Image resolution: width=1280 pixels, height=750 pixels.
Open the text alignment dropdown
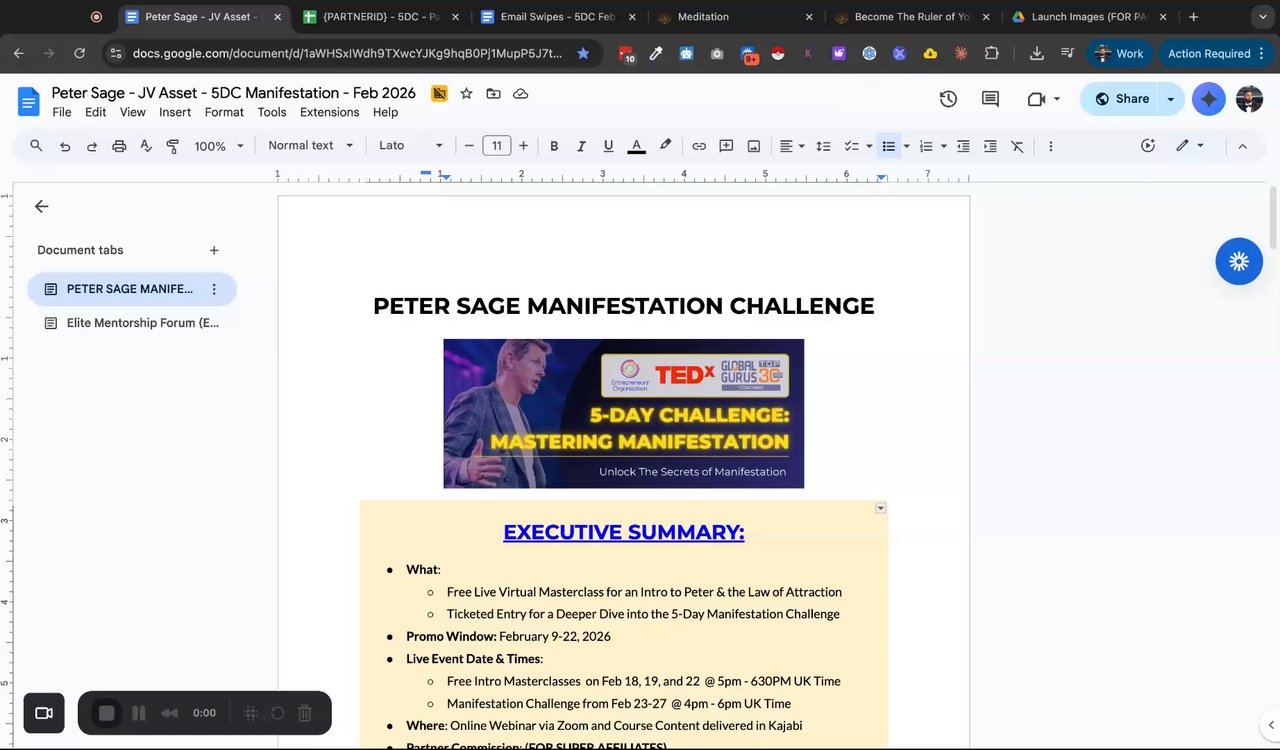792,146
